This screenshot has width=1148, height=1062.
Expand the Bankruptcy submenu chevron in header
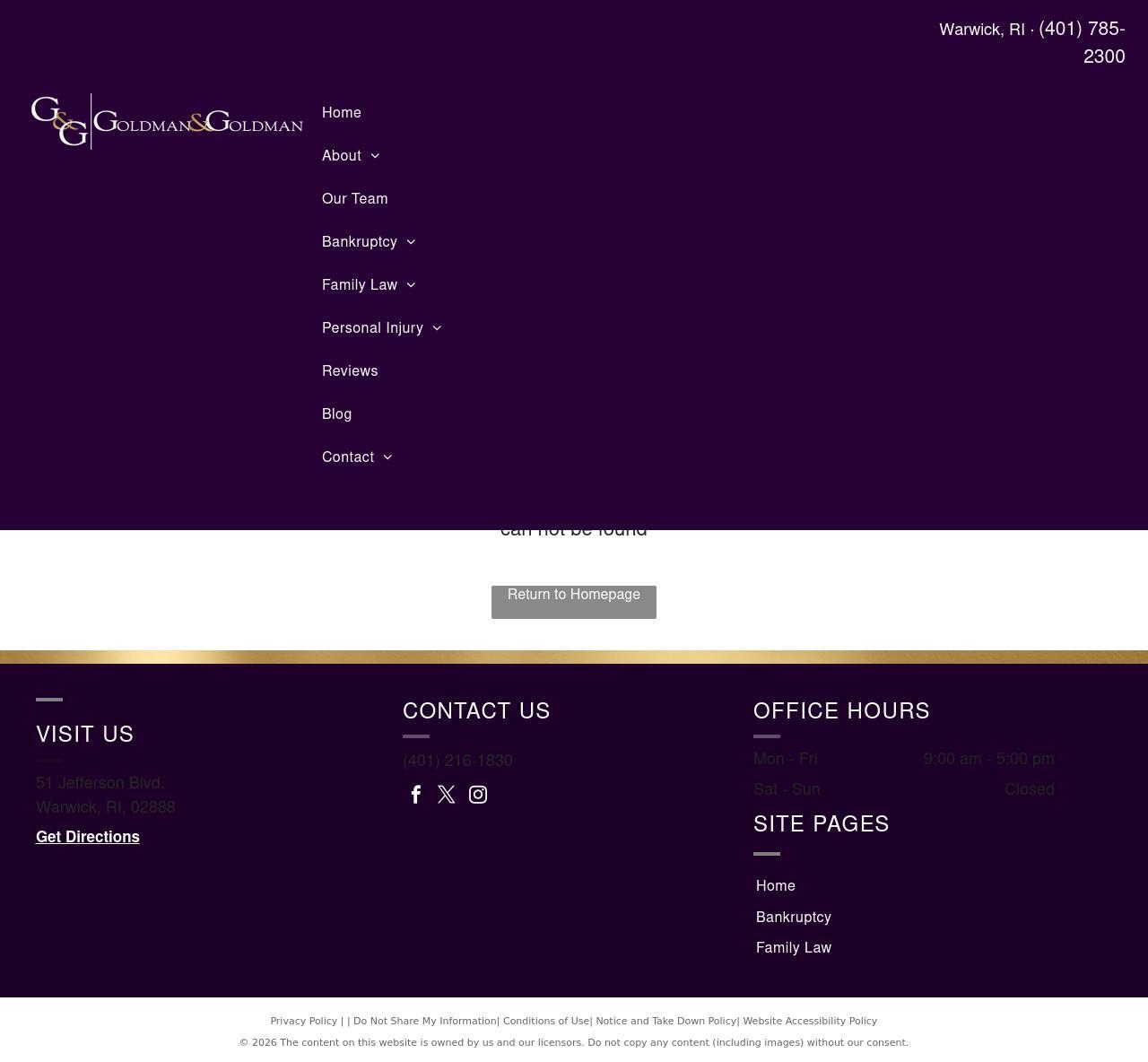(411, 242)
